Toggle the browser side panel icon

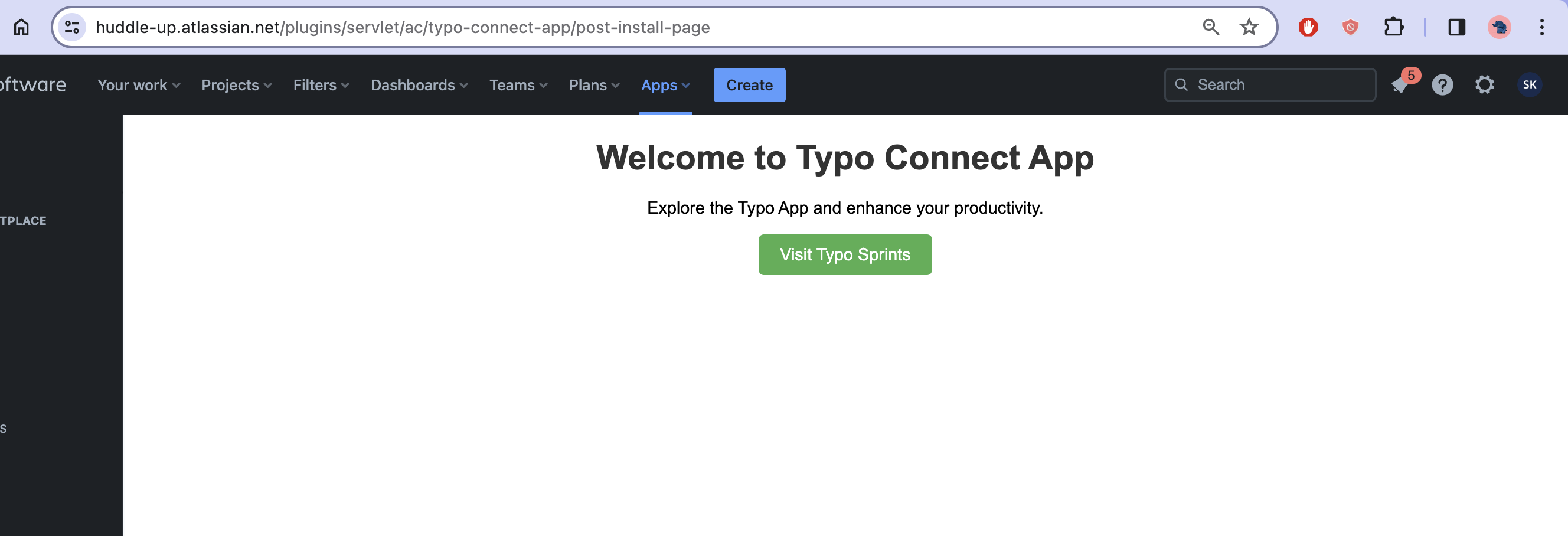pos(1456,27)
